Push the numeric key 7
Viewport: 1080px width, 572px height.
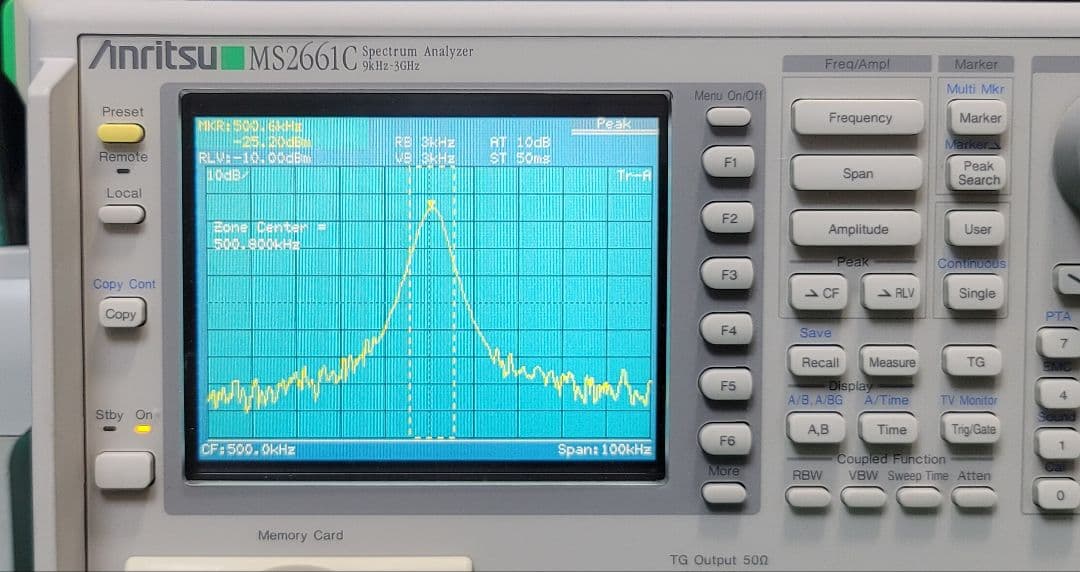click(1058, 343)
